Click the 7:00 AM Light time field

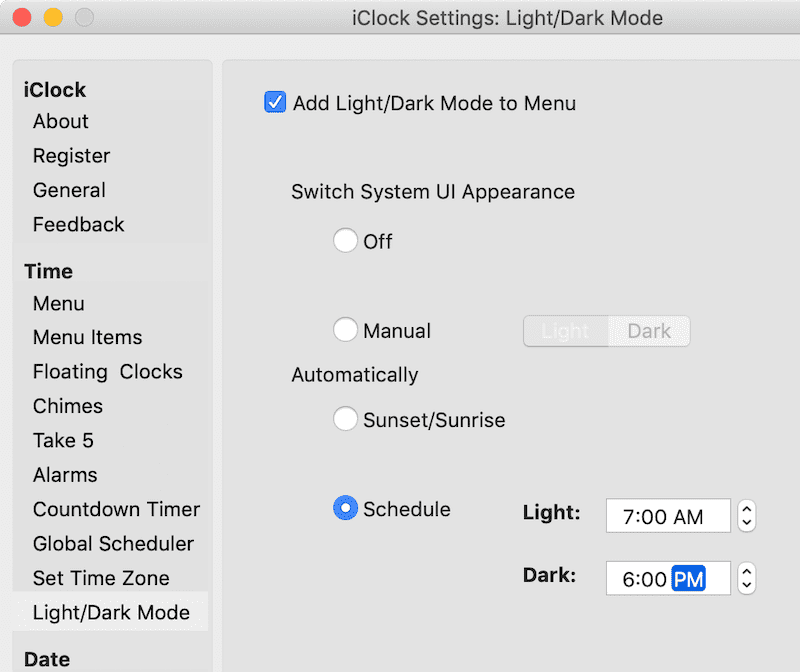coord(668,516)
